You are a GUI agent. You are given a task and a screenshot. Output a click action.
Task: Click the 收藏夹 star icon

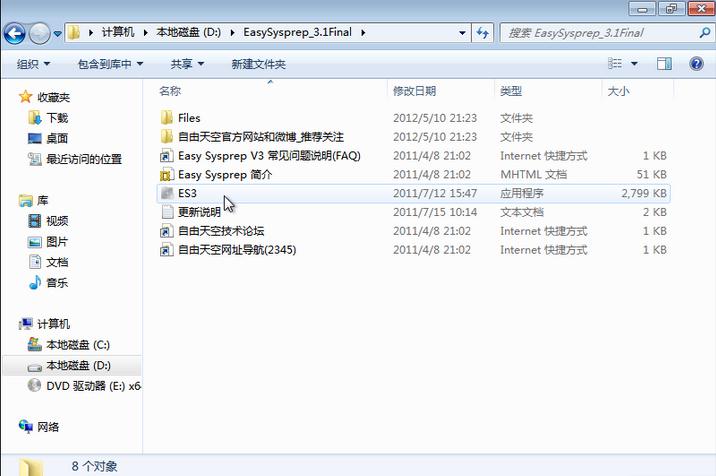point(26,96)
